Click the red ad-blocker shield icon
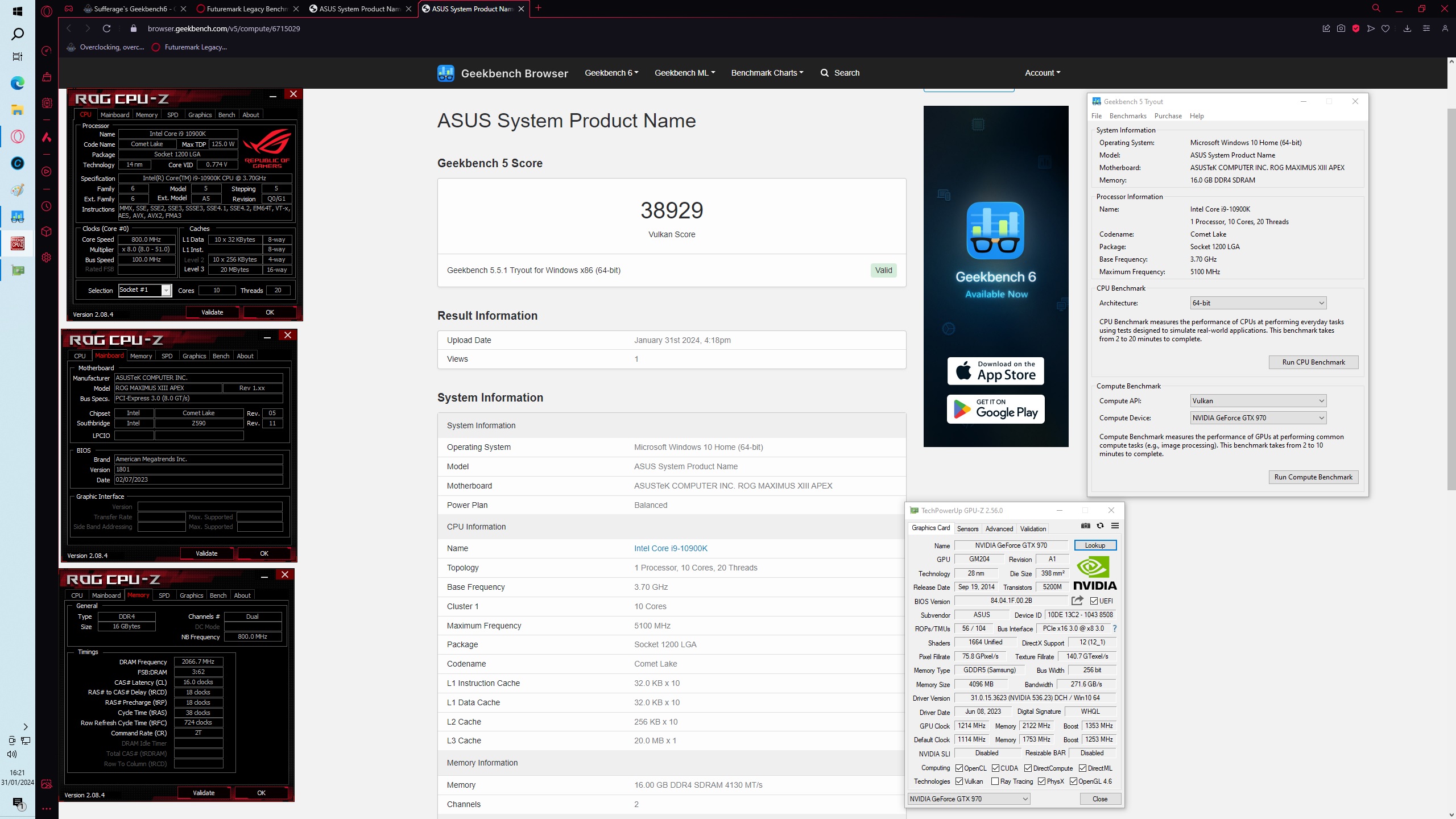The image size is (1456, 819). coord(1356,28)
